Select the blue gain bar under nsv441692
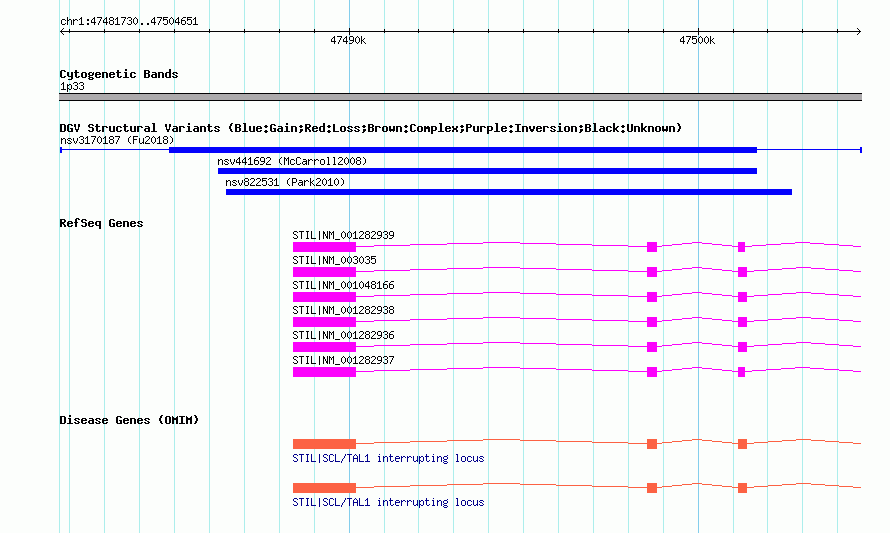Image resolution: width=890 pixels, height=533 pixels. pos(487,171)
